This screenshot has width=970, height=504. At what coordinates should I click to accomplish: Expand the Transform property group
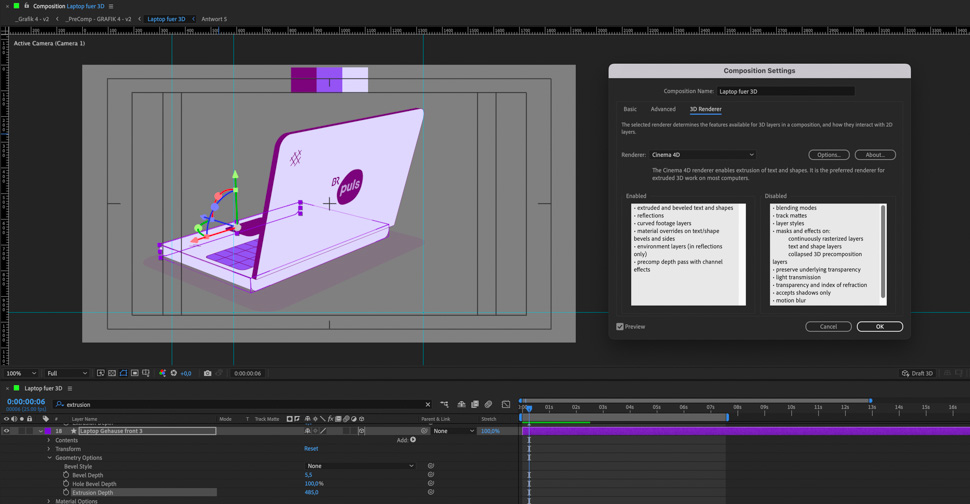49,449
